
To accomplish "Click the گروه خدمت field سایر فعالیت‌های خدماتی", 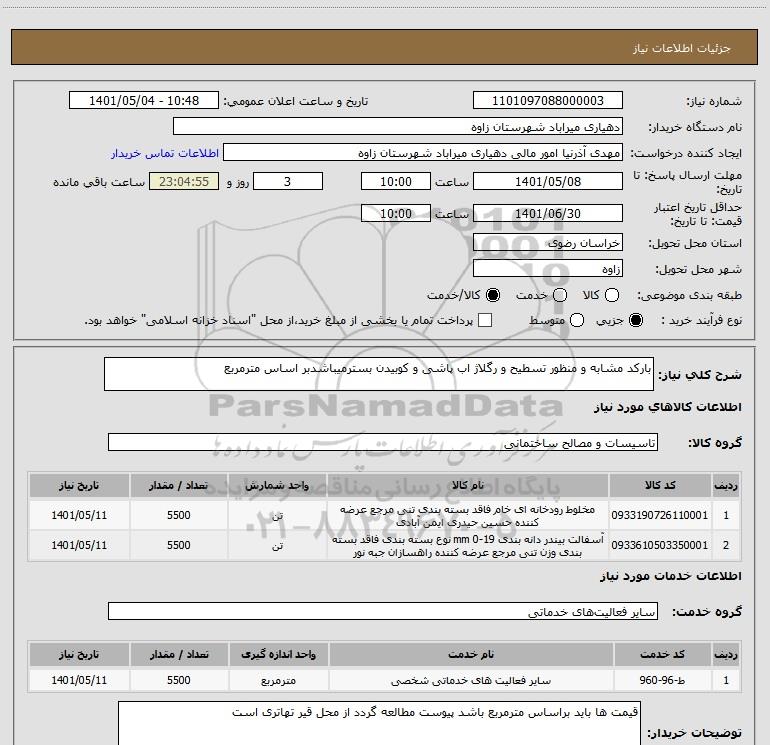I will (383, 611).
